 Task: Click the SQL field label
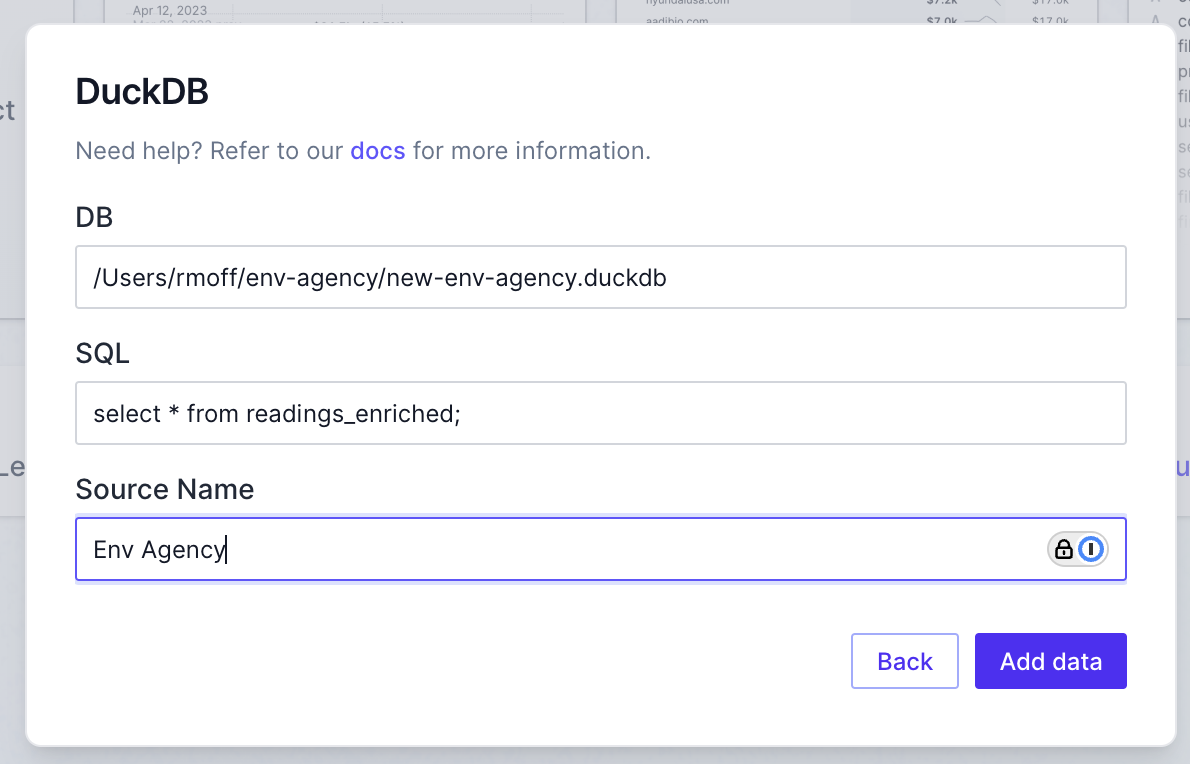[103, 353]
